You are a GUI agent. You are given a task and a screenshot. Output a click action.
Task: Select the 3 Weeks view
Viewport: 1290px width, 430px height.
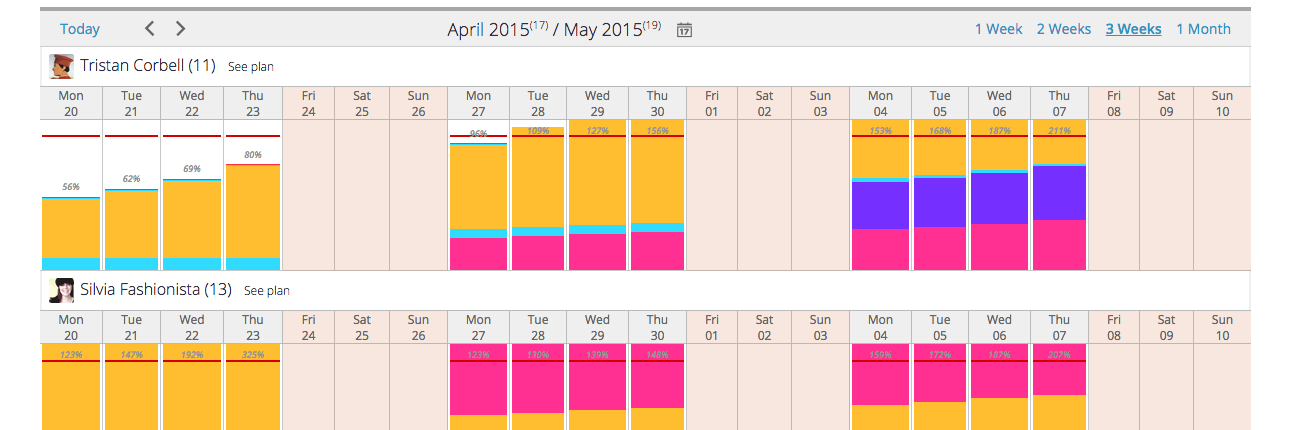click(1133, 29)
